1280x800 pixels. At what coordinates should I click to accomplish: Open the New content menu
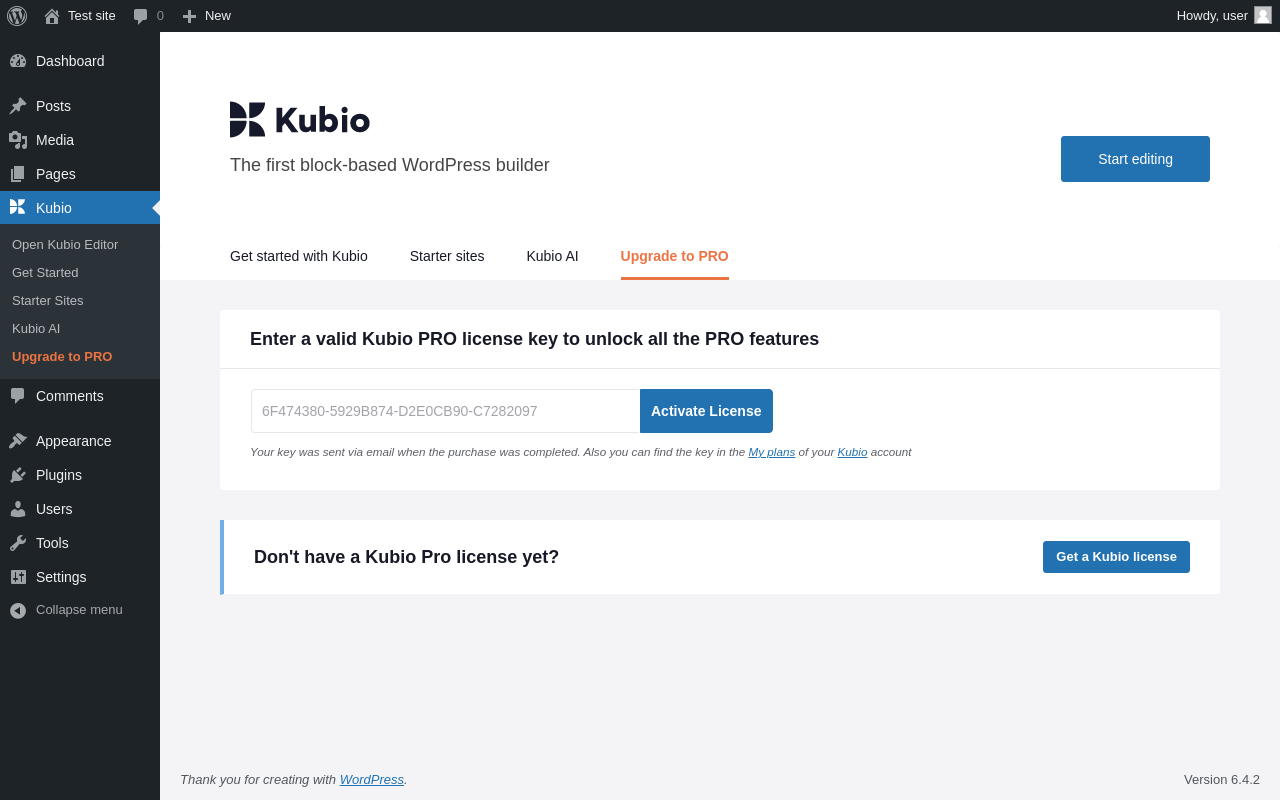(x=207, y=16)
